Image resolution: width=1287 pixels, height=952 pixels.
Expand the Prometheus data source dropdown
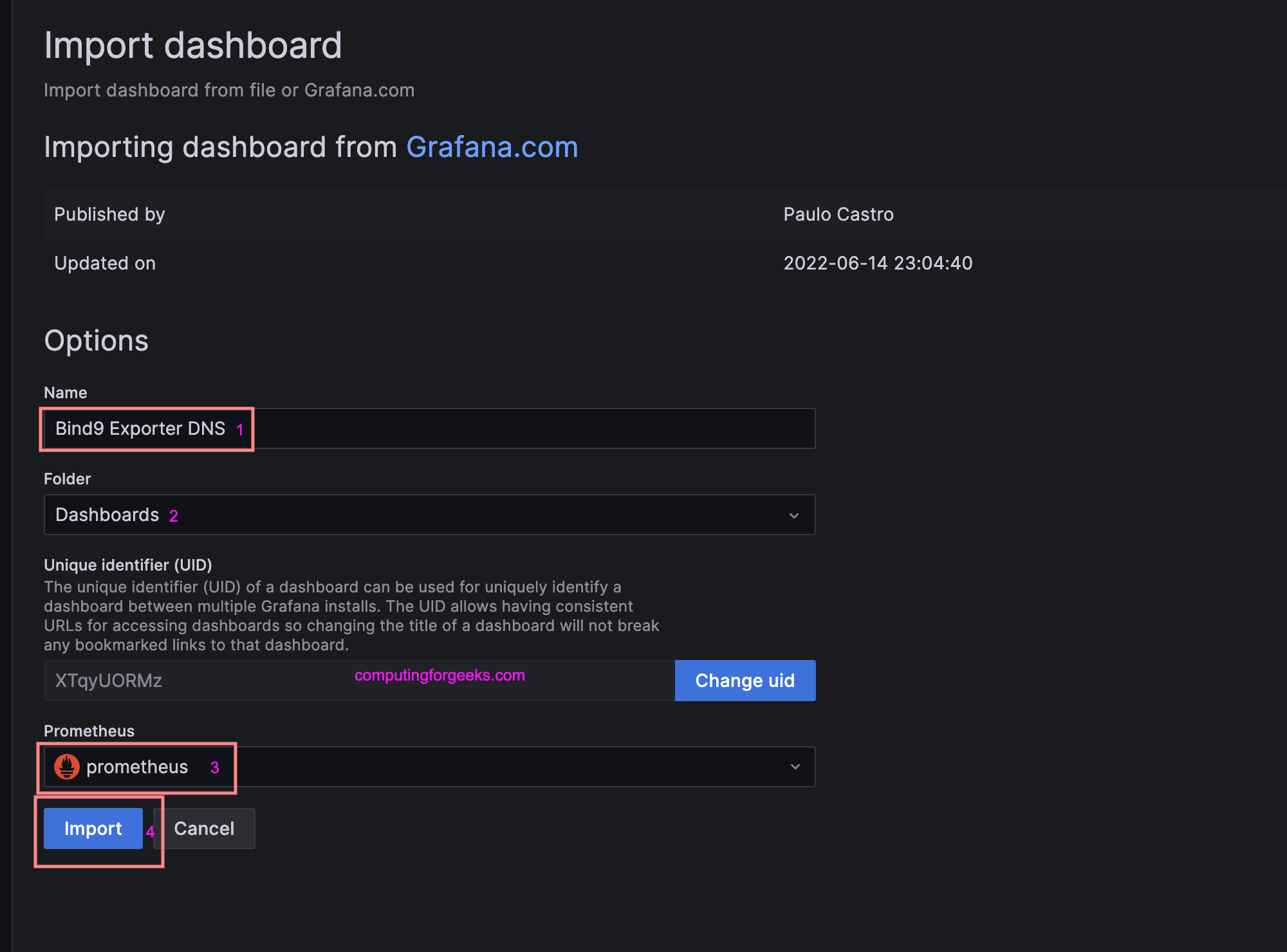tap(794, 767)
